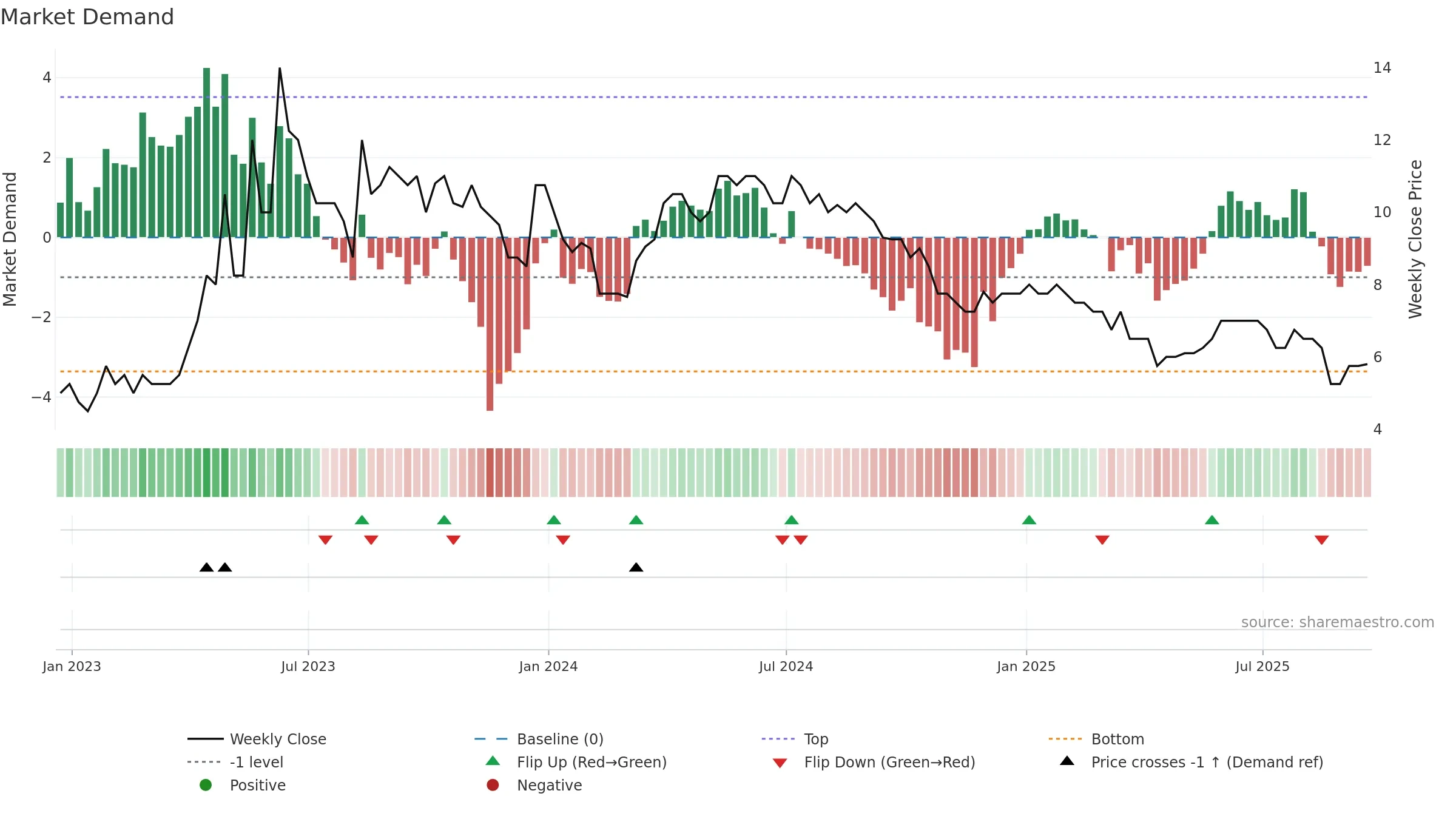Click the red flip-down marker between Jan and Jul 2025
Image resolution: width=1456 pixels, height=819 pixels.
tap(1102, 540)
